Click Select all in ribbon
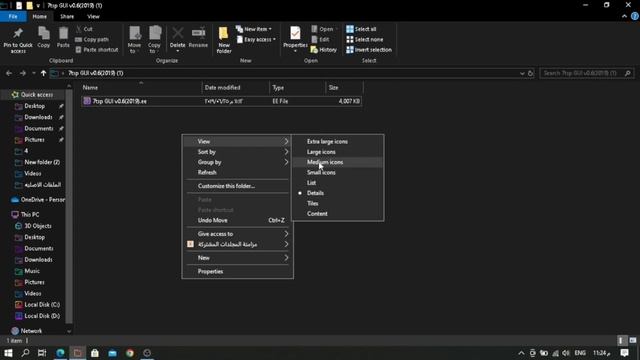This screenshot has width=640, height=360. [x=361, y=29]
